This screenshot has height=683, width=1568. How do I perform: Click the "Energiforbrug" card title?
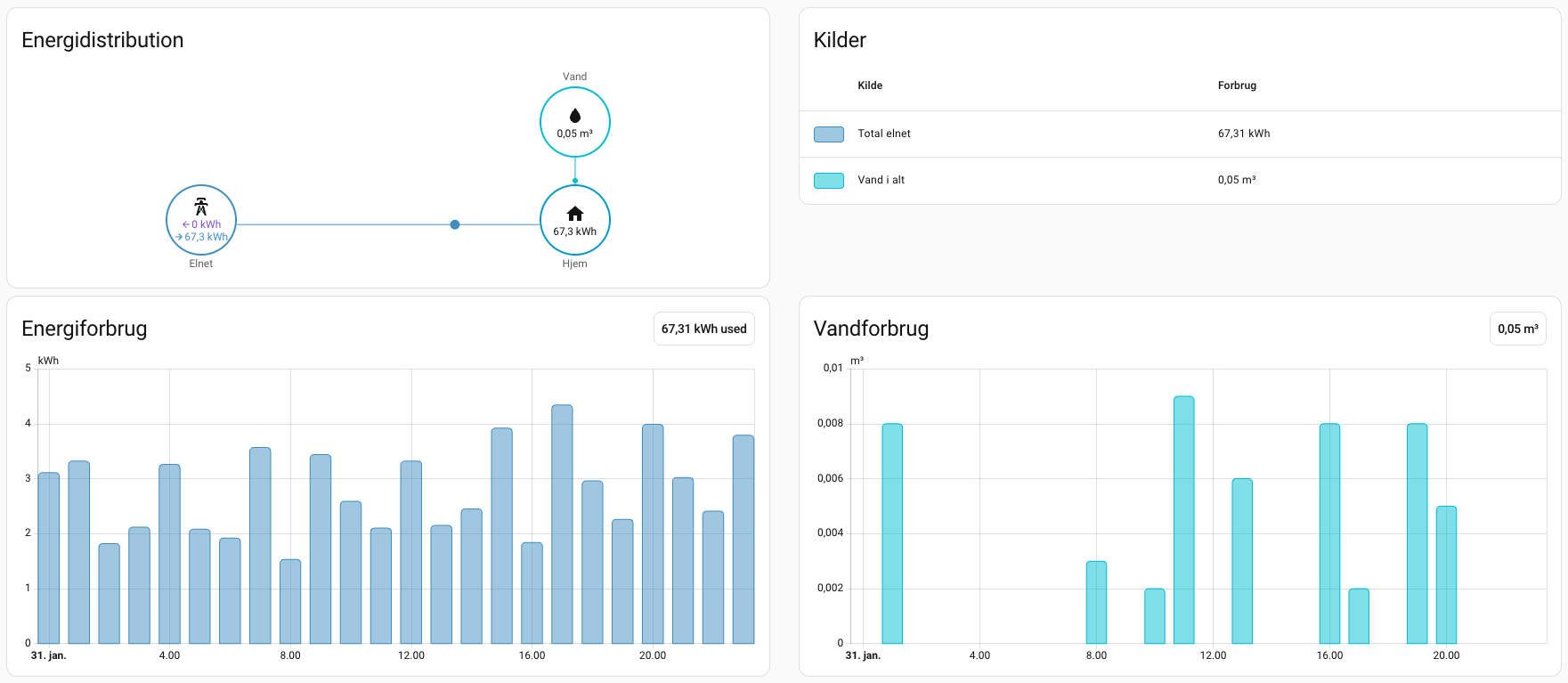point(85,329)
